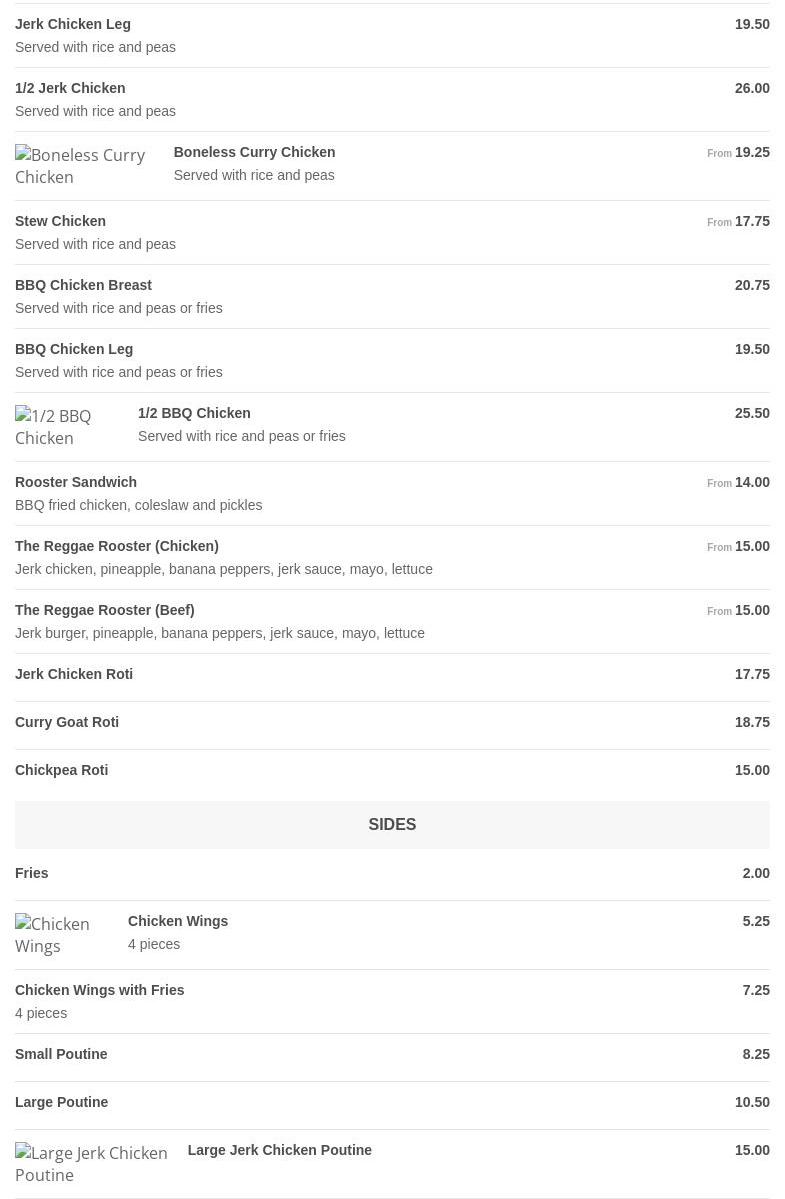Open the Boneless Curry Chicken image thumbnail
The width and height of the screenshot is (785, 1199).
tap(82, 166)
